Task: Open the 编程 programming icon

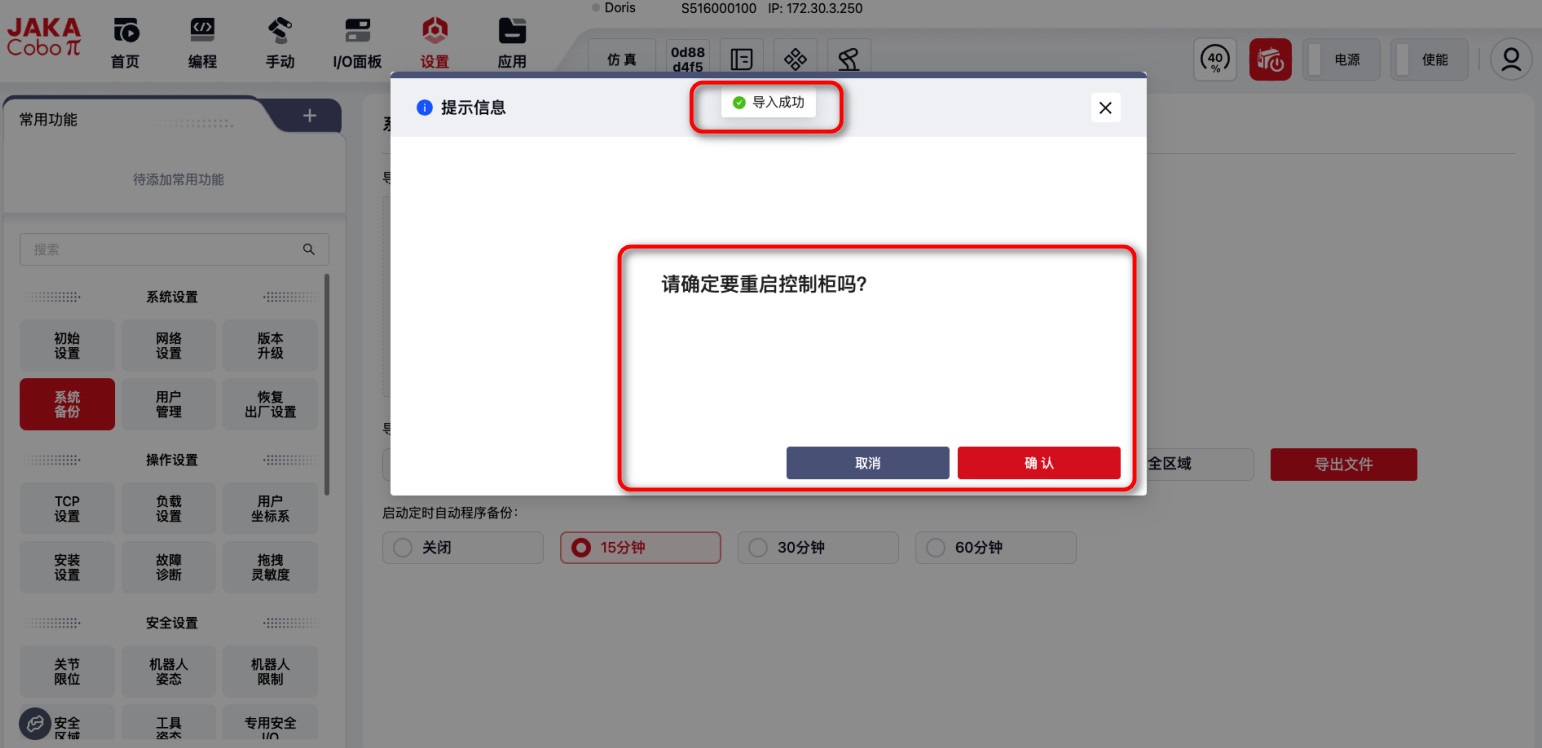Action: coord(202,32)
